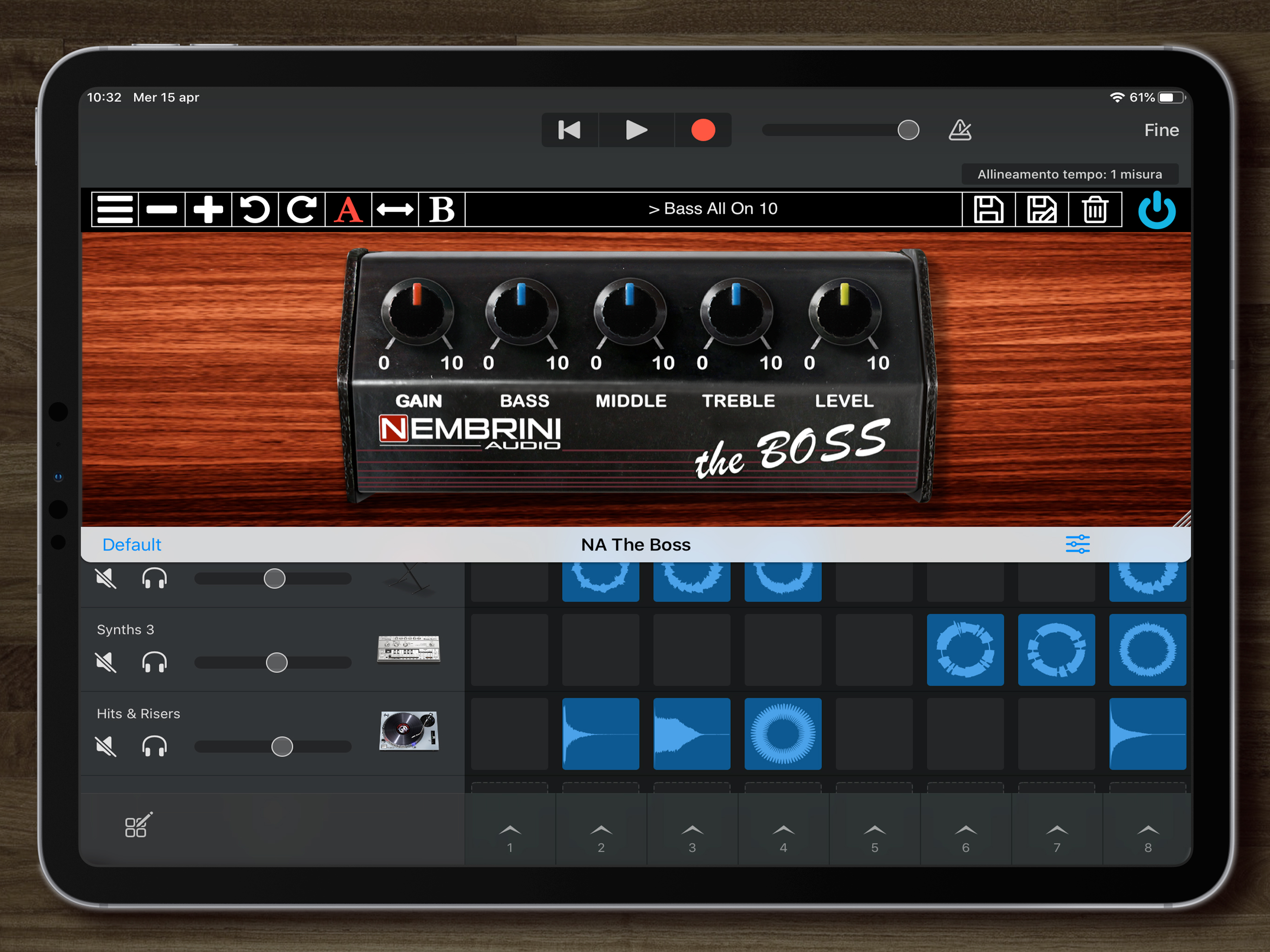The width and height of the screenshot is (1270, 952).
Task: Open the cell edit mode icon
Action: [x=139, y=825]
